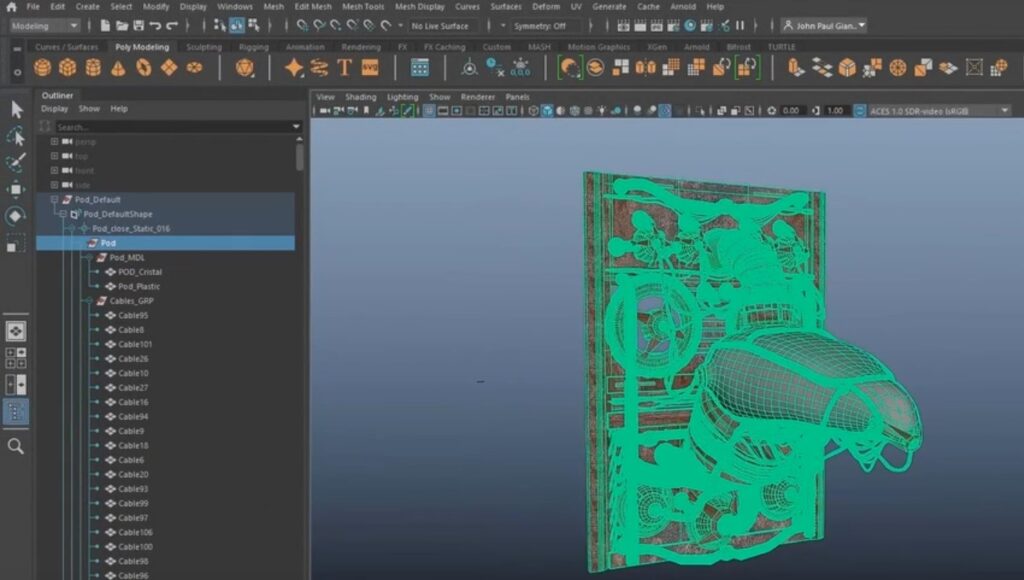Create a polygon sphere from the Poly Modeling shelf
Screen dimensions: 1024x580
tap(41, 69)
